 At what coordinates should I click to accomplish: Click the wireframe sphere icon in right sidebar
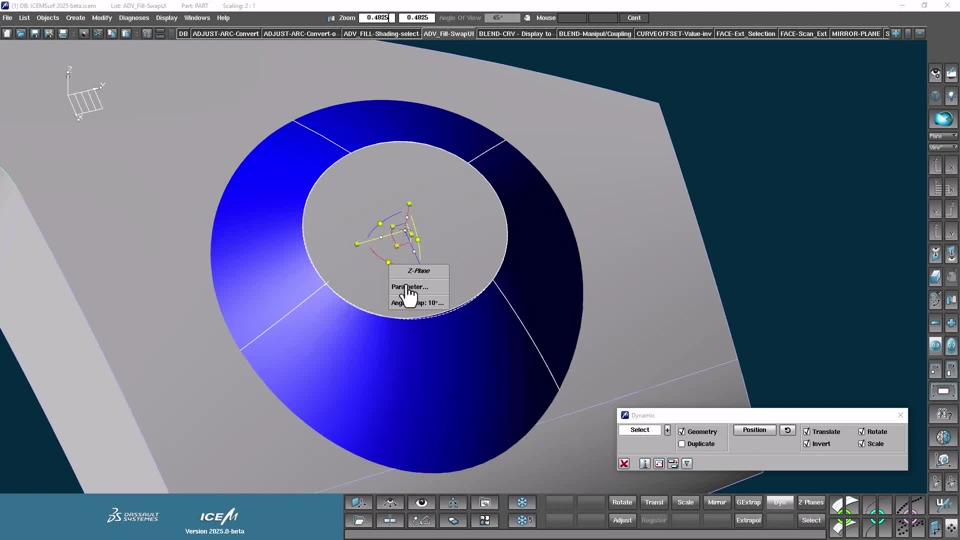(x=943, y=437)
